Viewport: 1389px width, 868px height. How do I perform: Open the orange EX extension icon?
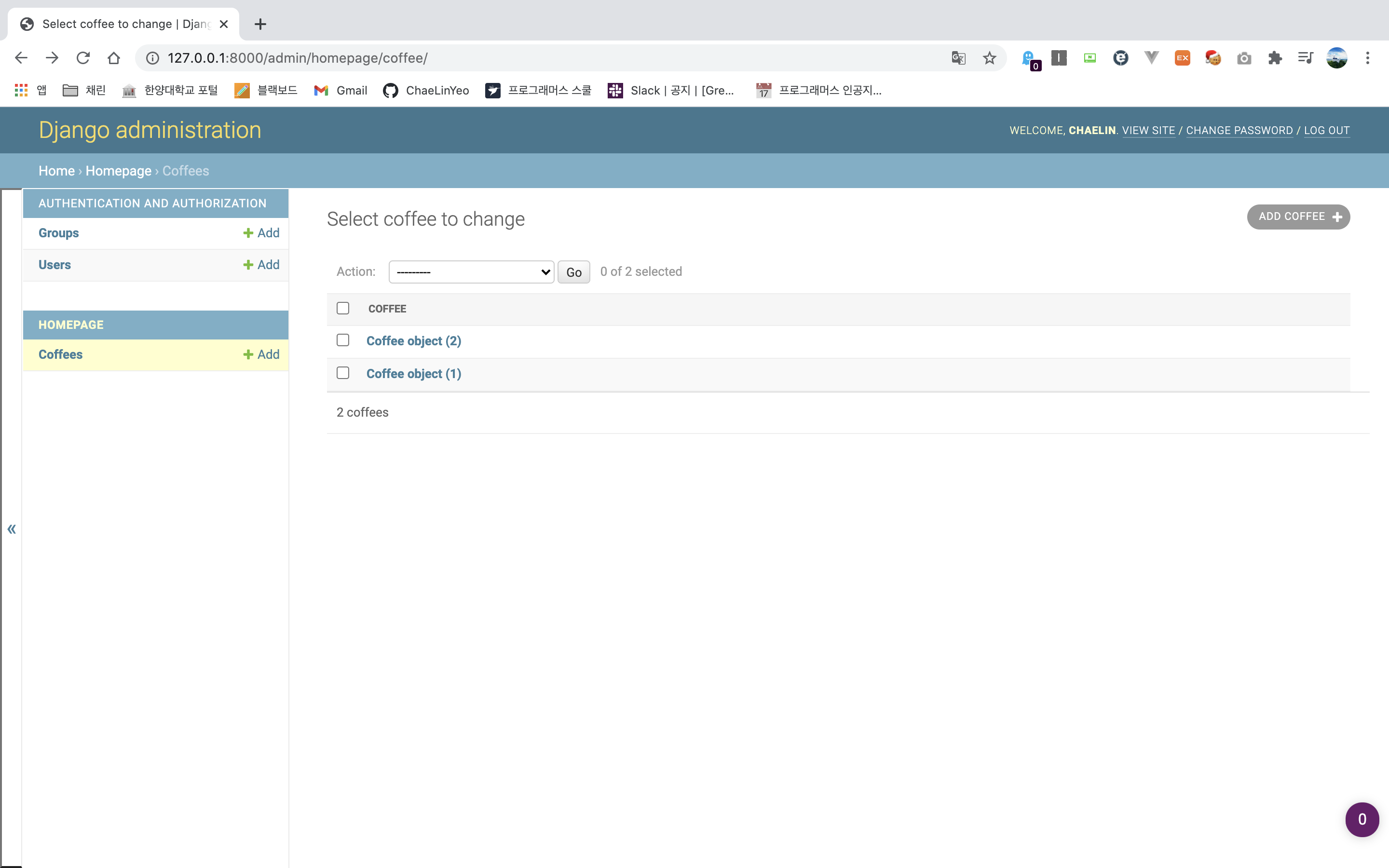[1183, 57]
